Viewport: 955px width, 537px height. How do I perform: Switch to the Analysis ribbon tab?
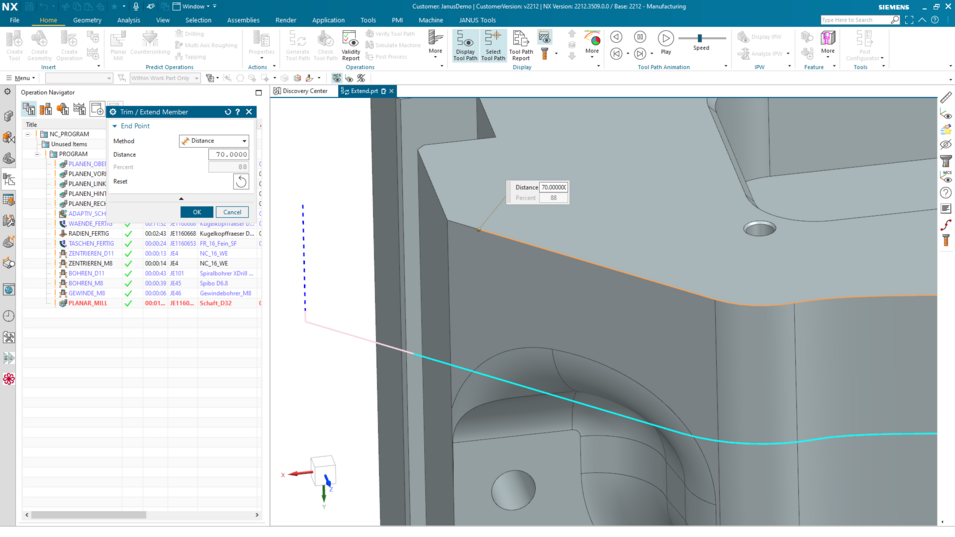129,20
